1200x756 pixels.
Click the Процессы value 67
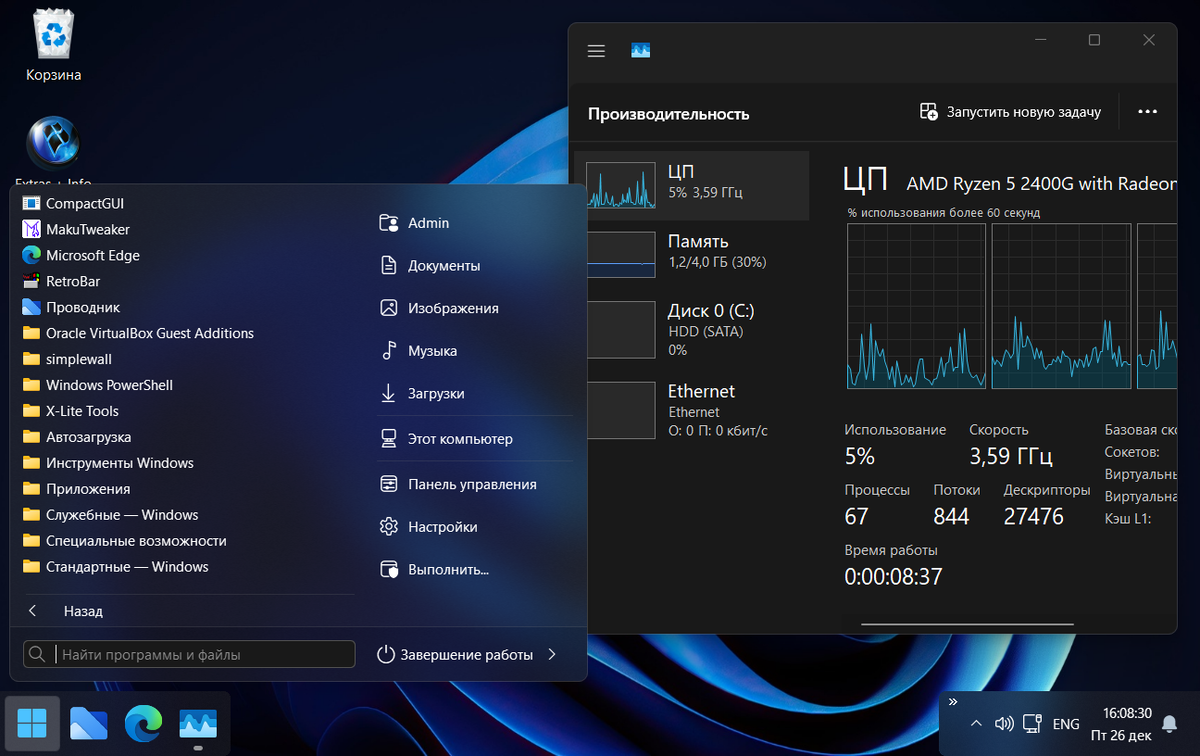point(856,516)
